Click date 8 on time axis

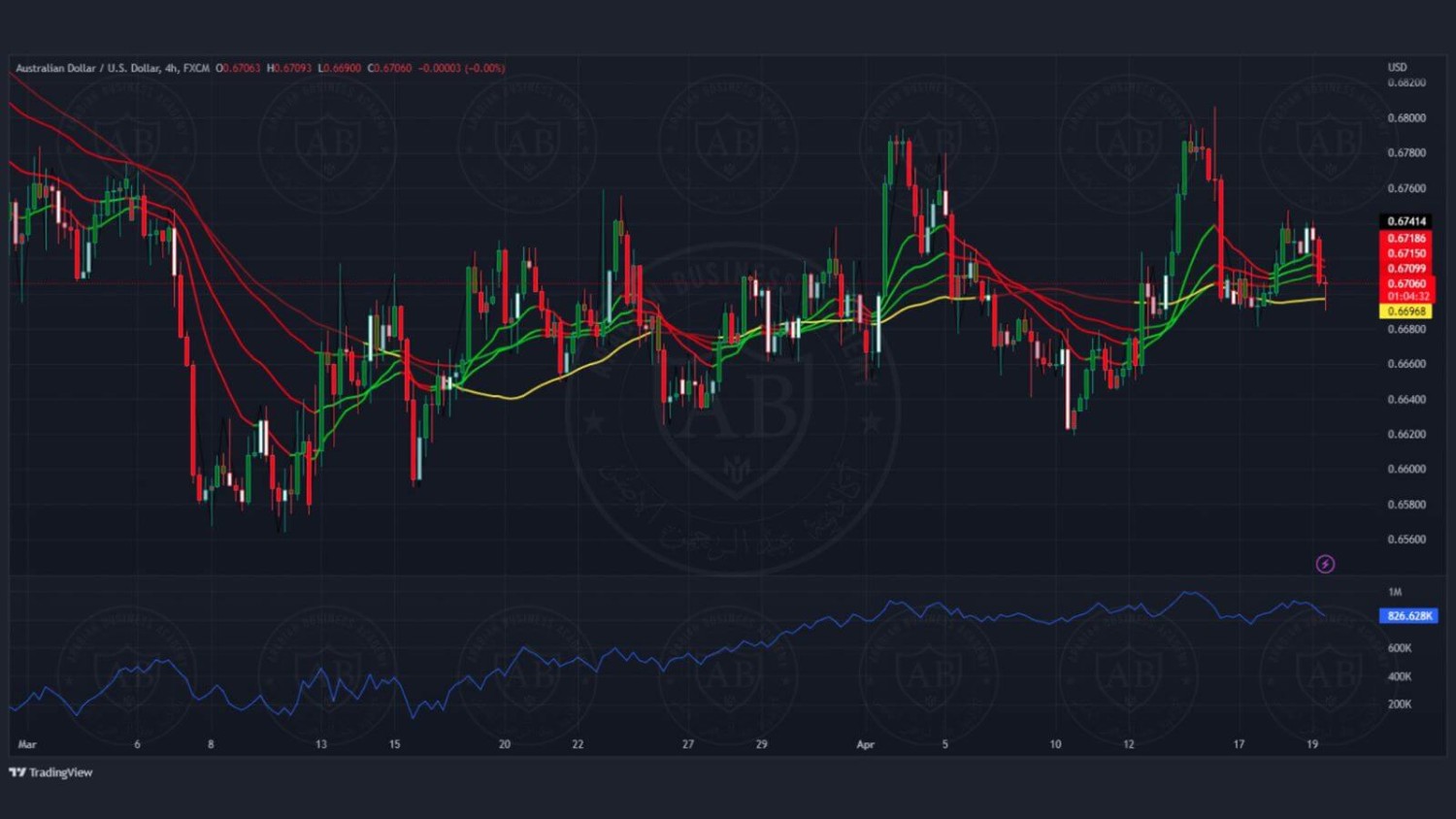click(211, 744)
